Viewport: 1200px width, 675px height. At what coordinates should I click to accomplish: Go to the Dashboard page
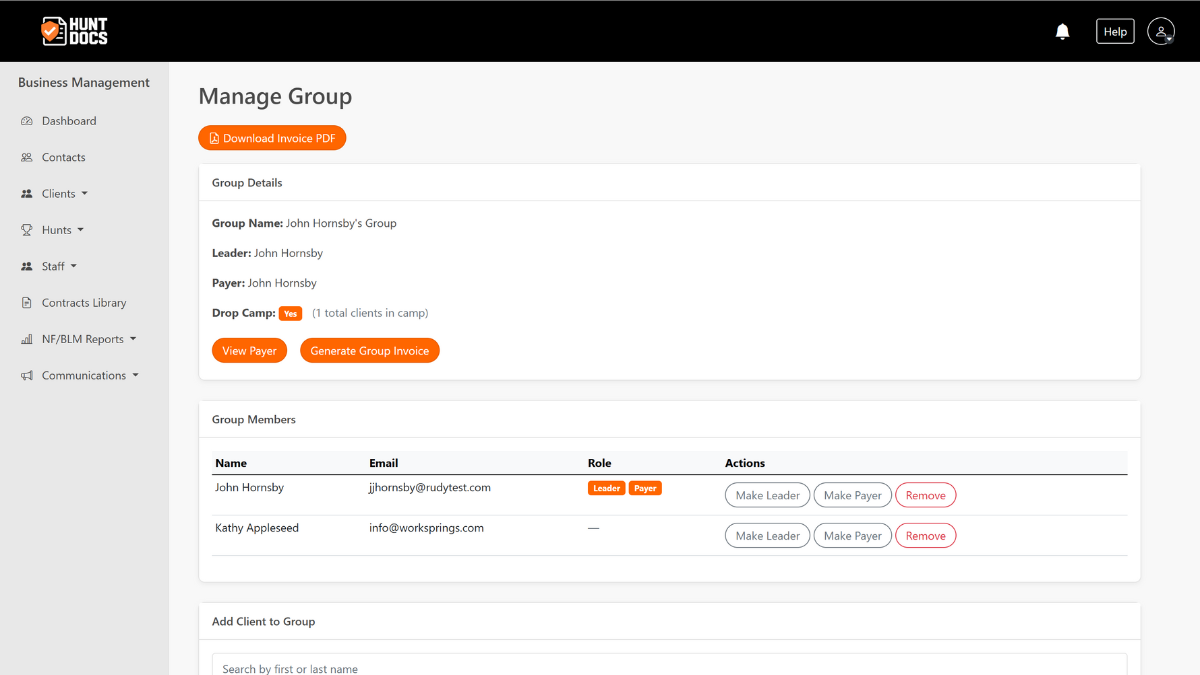tap(69, 121)
